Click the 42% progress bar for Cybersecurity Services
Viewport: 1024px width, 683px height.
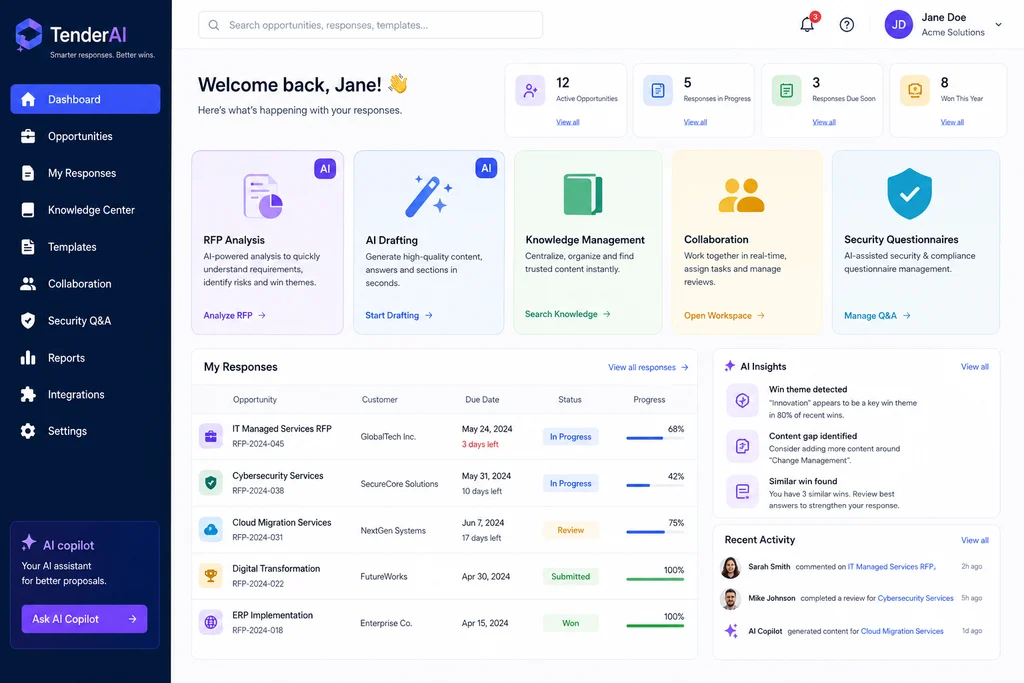pos(655,485)
